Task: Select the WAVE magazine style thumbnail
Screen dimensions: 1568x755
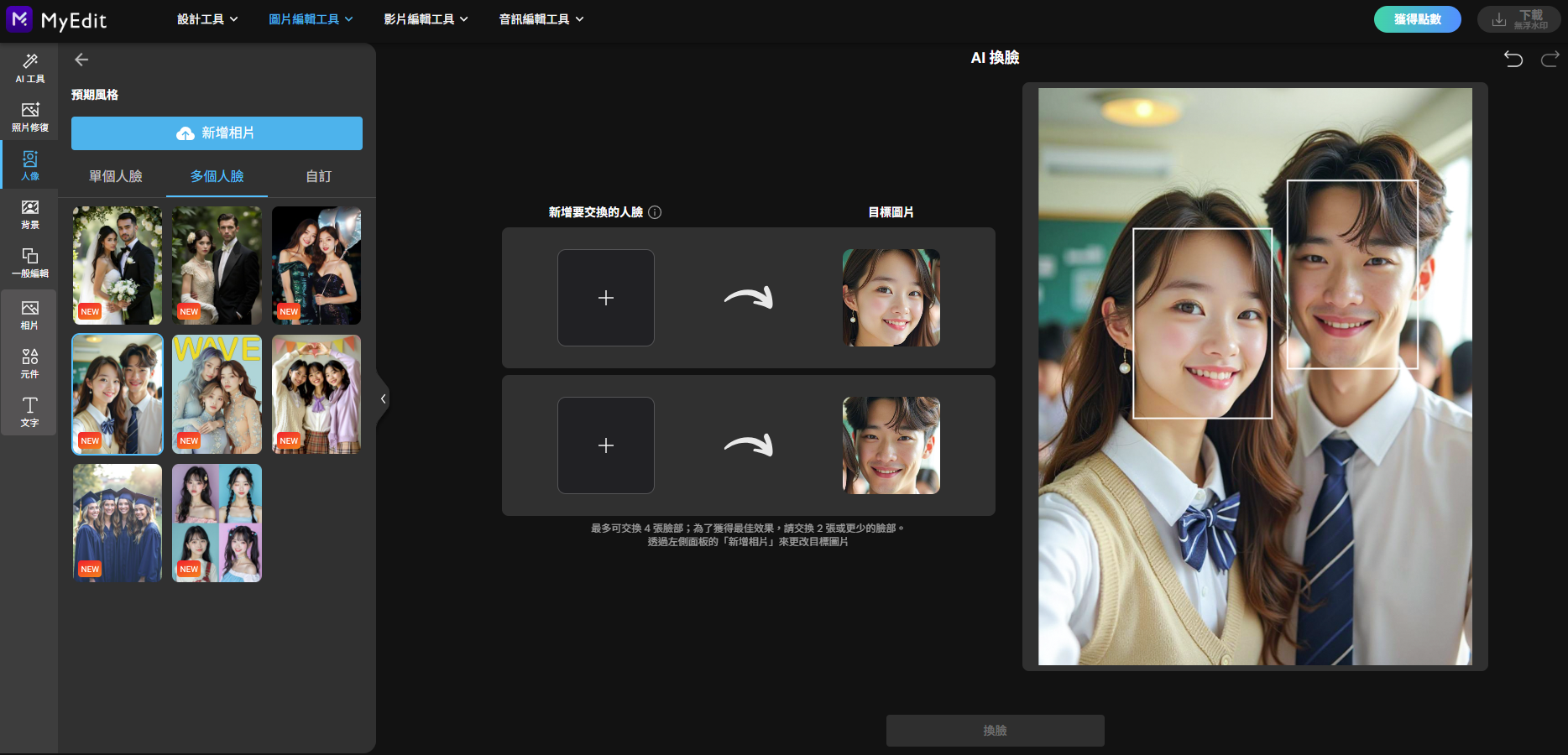Action: 217,394
